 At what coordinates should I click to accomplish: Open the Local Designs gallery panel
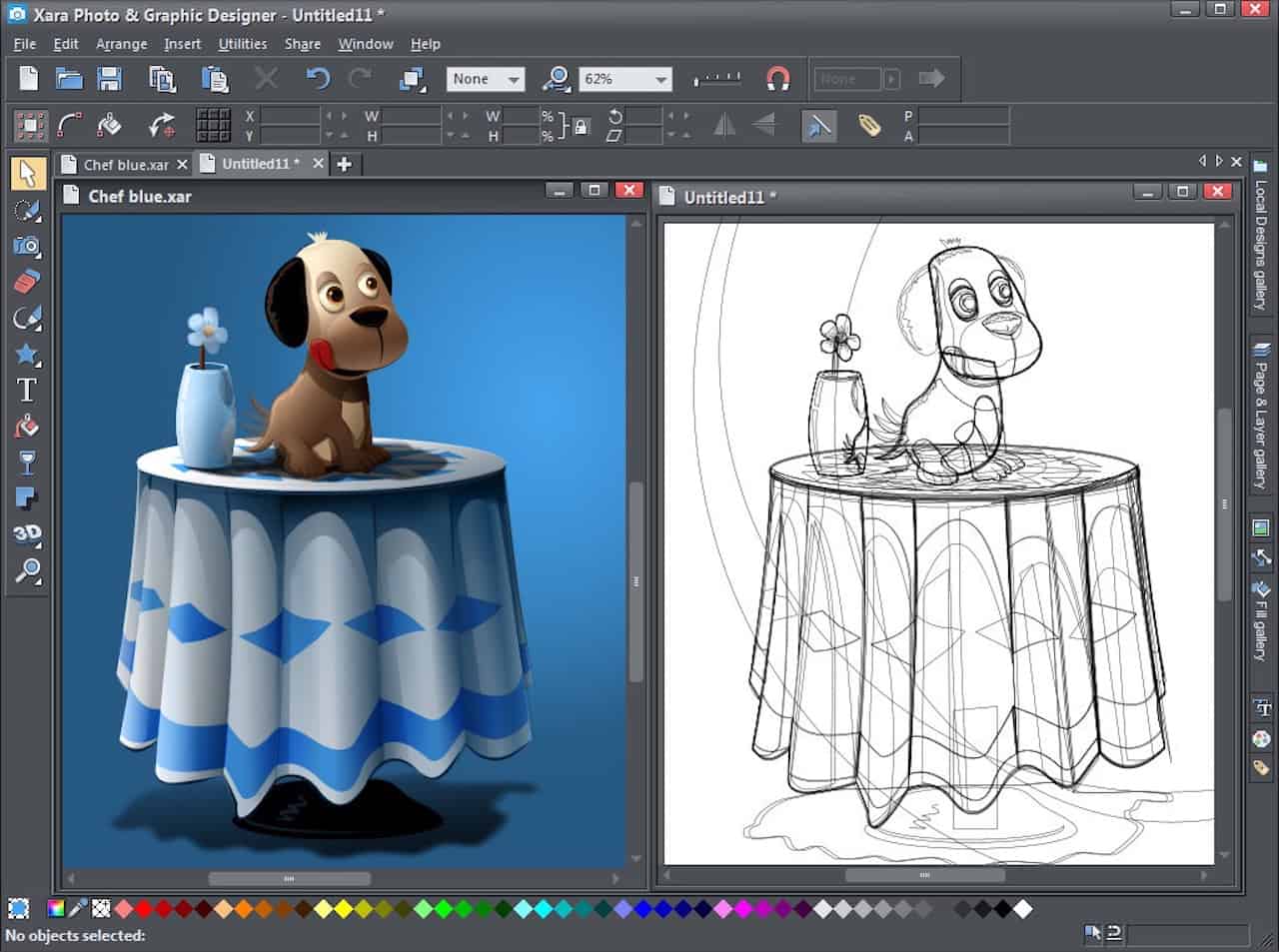click(1260, 235)
